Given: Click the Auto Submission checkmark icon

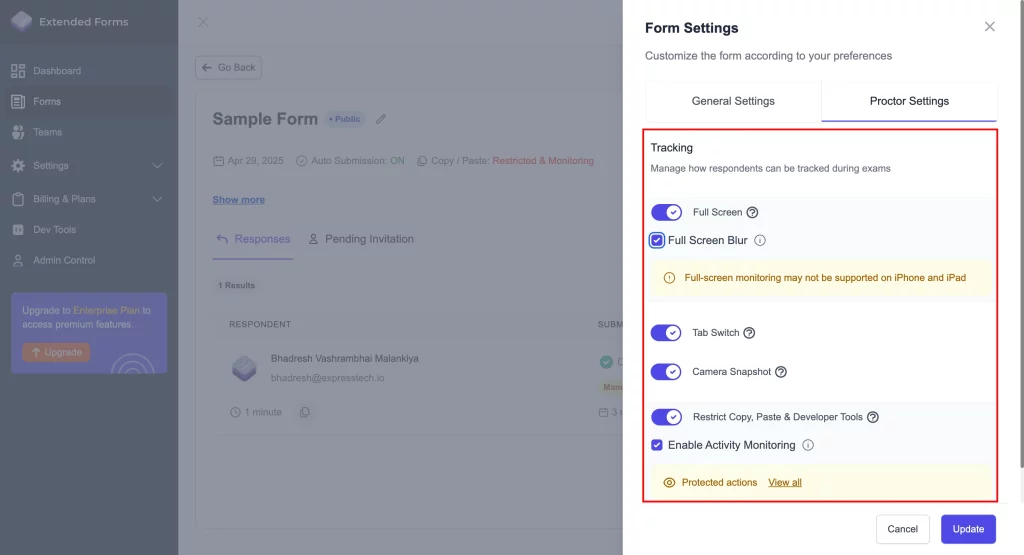Looking at the screenshot, I should pos(301,161).
